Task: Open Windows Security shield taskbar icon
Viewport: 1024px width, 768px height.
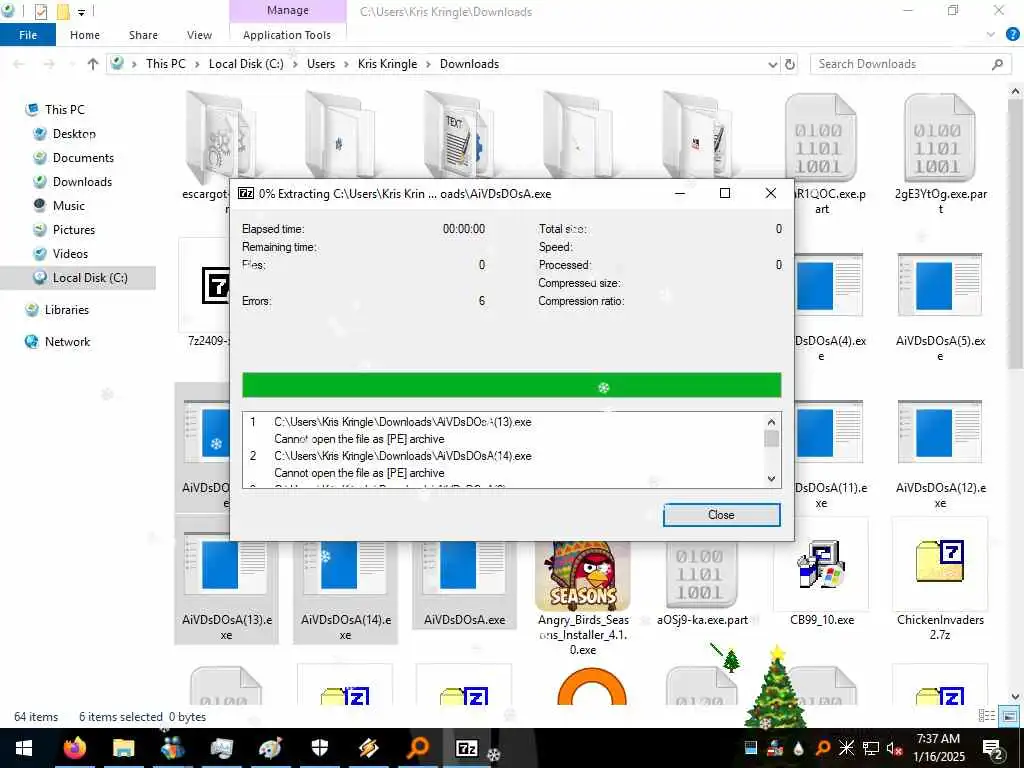Action: click(x=319, y=748)
